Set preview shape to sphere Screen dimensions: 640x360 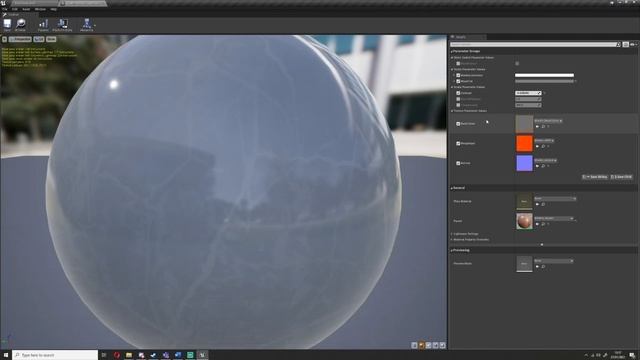421,345
